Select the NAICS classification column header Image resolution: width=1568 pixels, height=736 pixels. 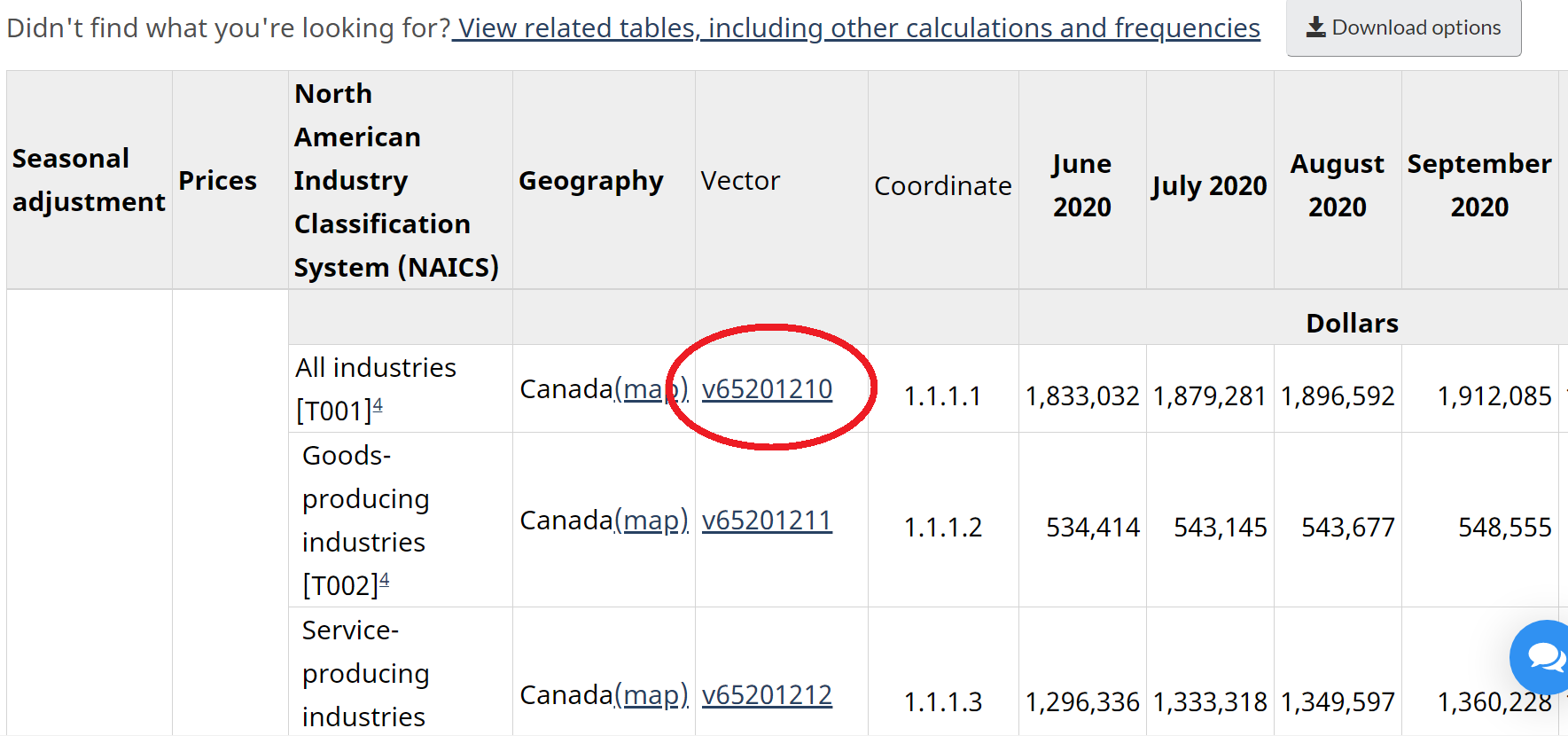tap(396, 181)
